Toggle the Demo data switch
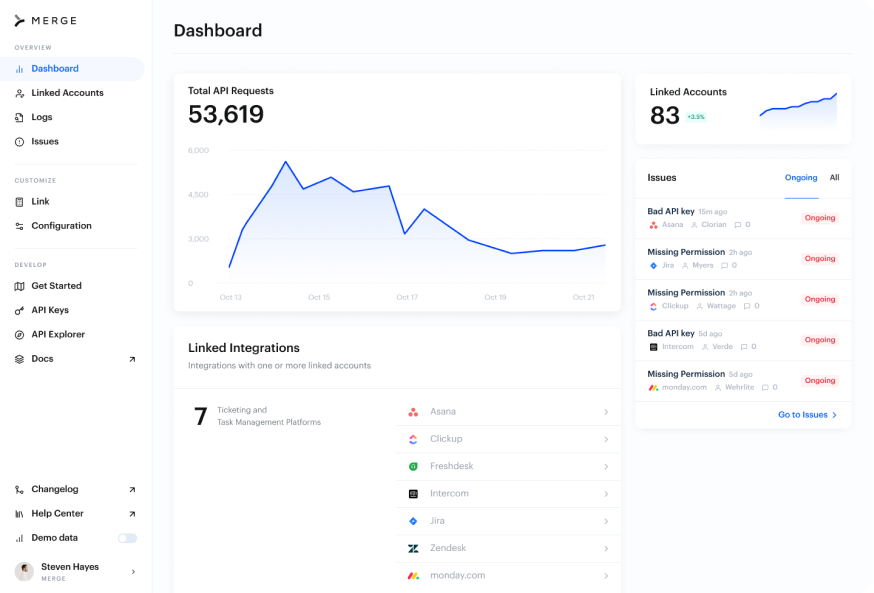 (127, 538)
